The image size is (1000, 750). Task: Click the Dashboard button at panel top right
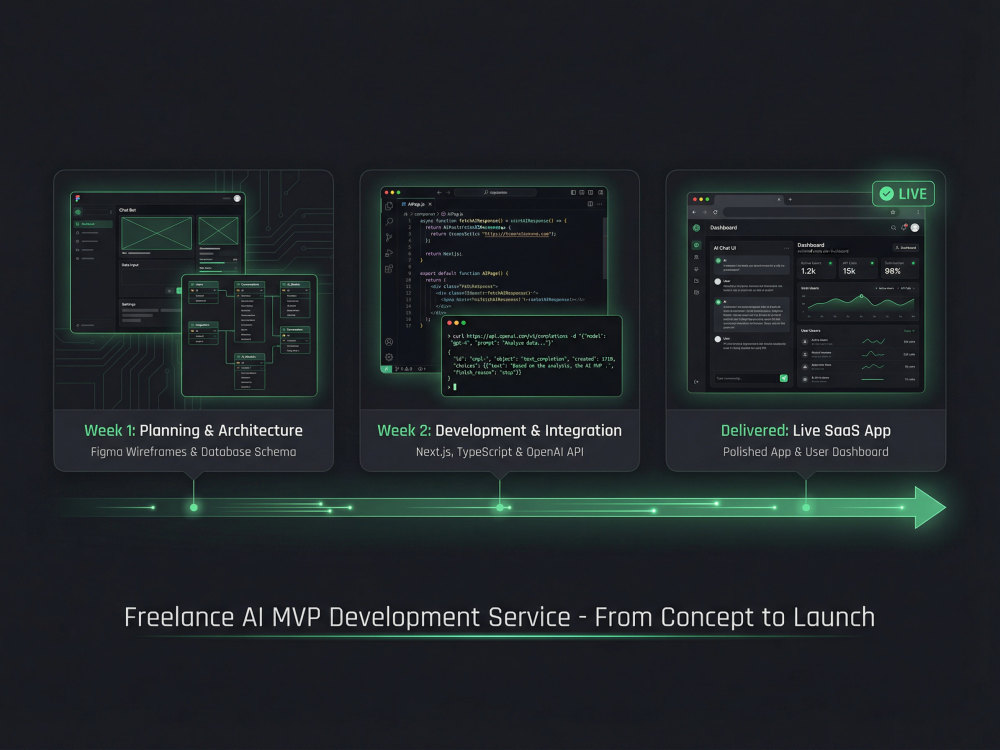pos(906,248)
